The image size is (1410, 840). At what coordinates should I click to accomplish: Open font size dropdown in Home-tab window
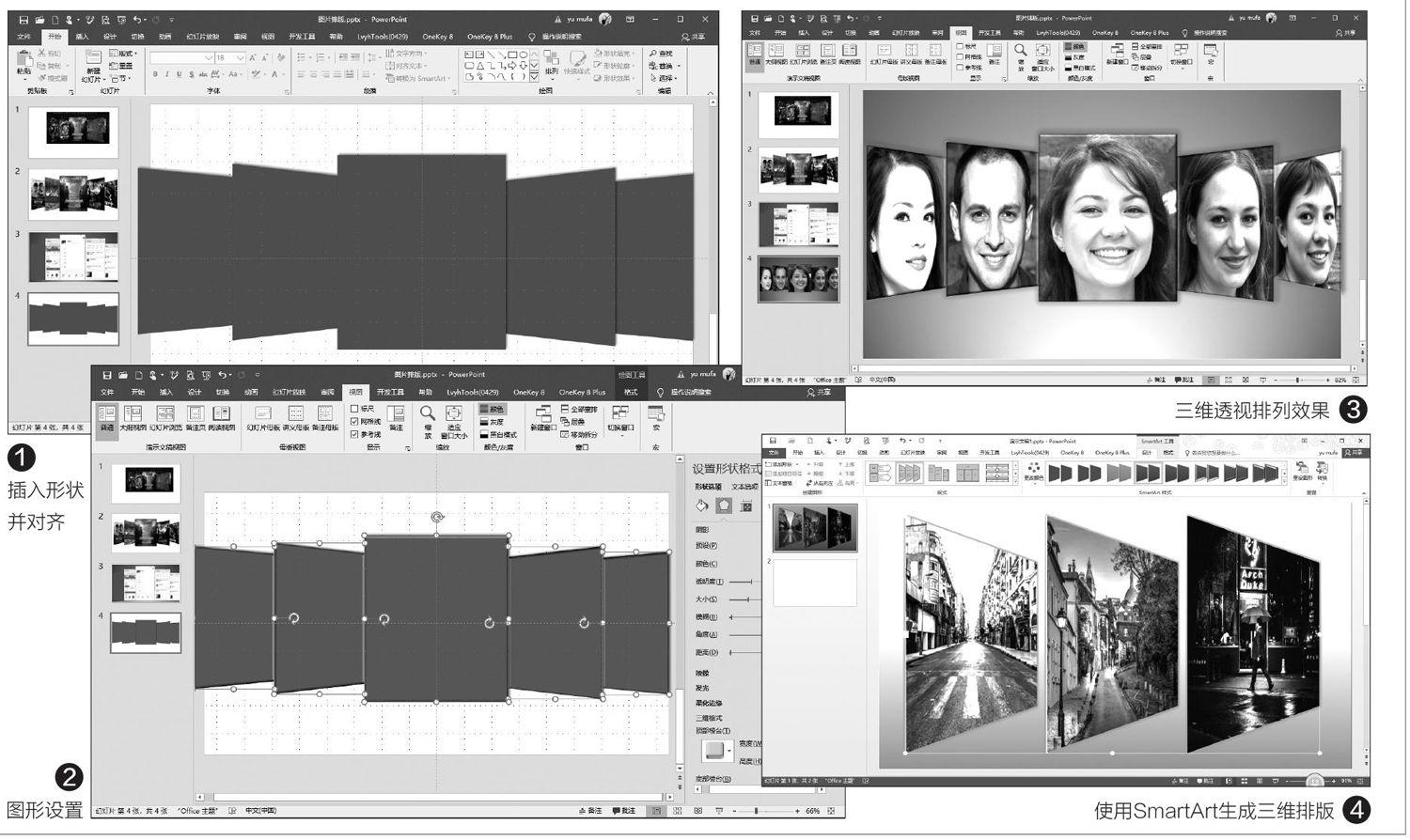[x=240, y=57]
